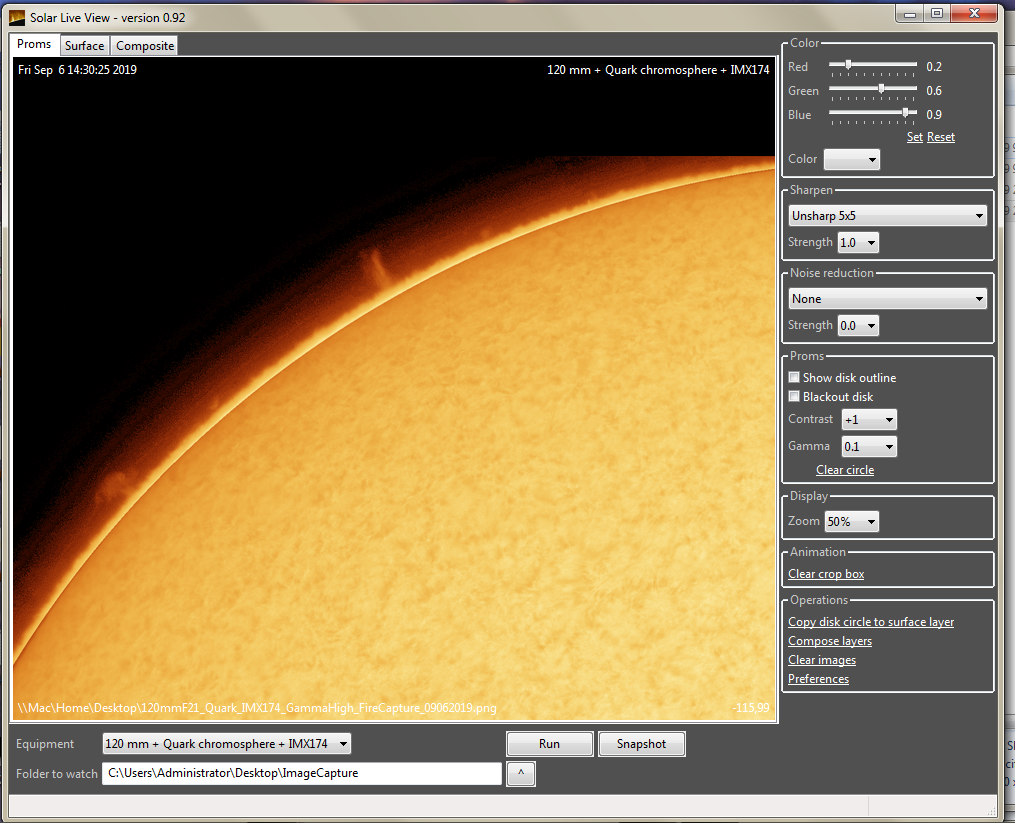The height and width of the screenshot is (823, 1015).
Task: Click the Reset color link
Action: coord(941,137)
